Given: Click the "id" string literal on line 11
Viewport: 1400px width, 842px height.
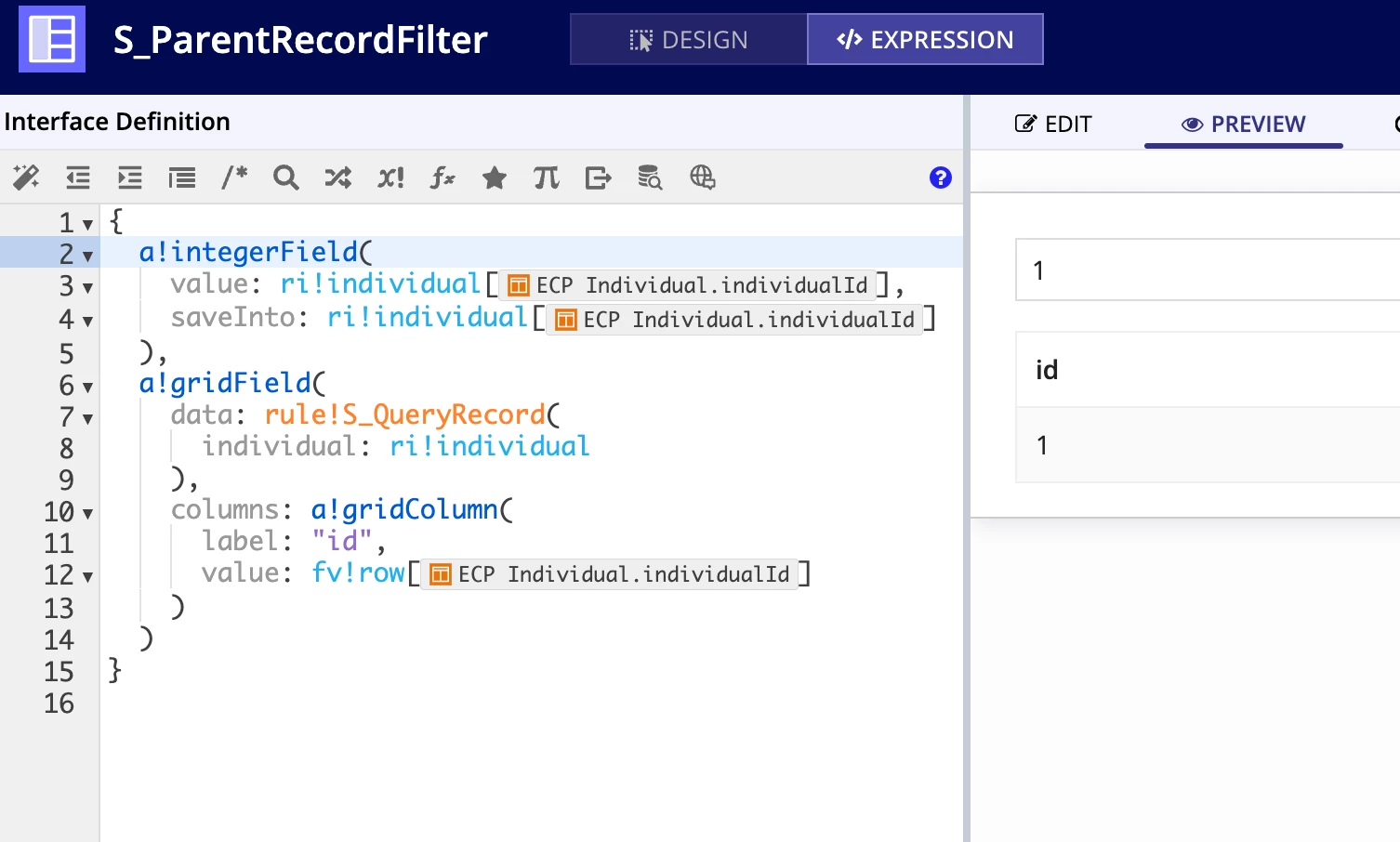Looking at the screenshot, I should click(342, 541).
